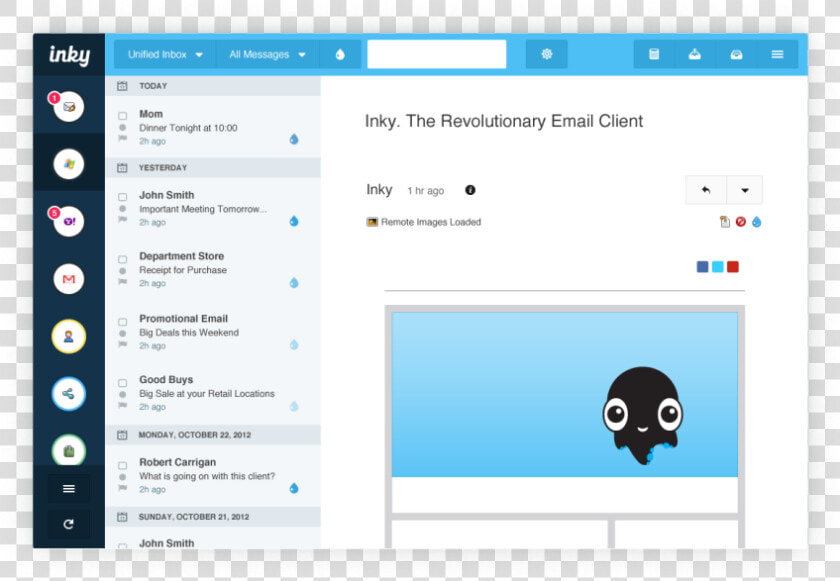The height and width of the screenshot is (581, 840).
Task: Tick the Promotional Email checkbox
Action: click(123, 322)
